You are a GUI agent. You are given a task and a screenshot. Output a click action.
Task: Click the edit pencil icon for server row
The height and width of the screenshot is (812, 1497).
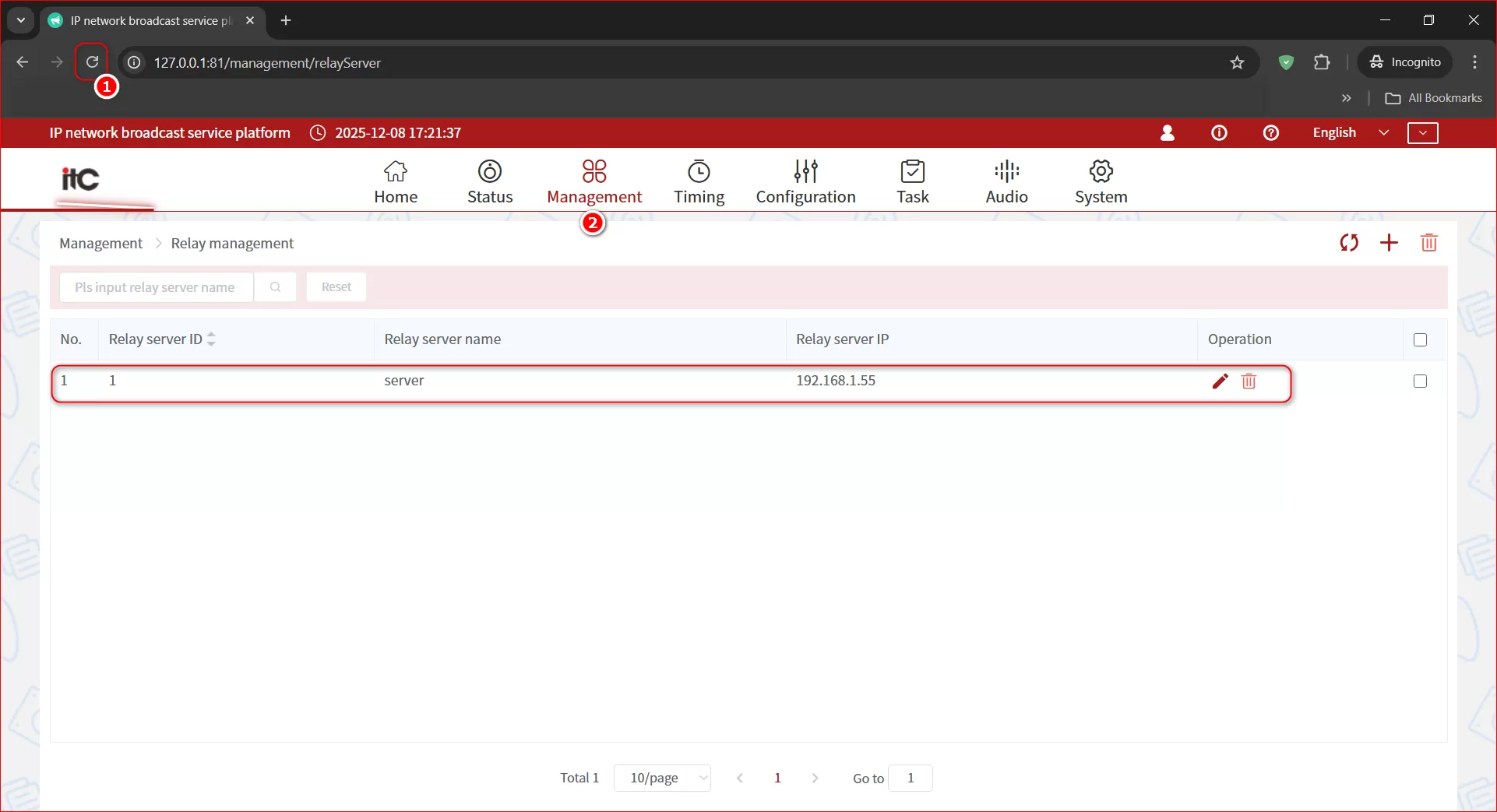[1220, 381]
